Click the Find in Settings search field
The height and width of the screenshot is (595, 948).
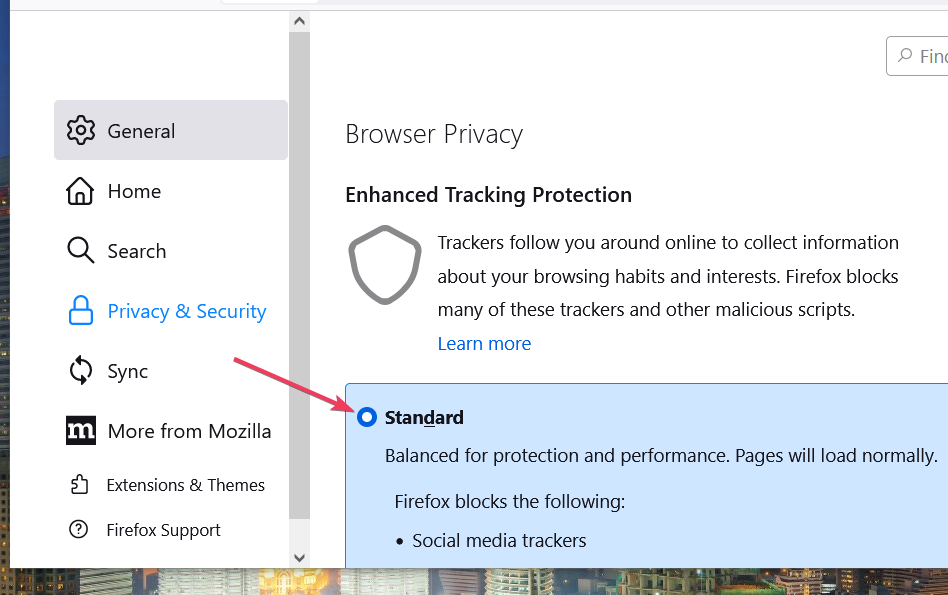coord(917,56)
